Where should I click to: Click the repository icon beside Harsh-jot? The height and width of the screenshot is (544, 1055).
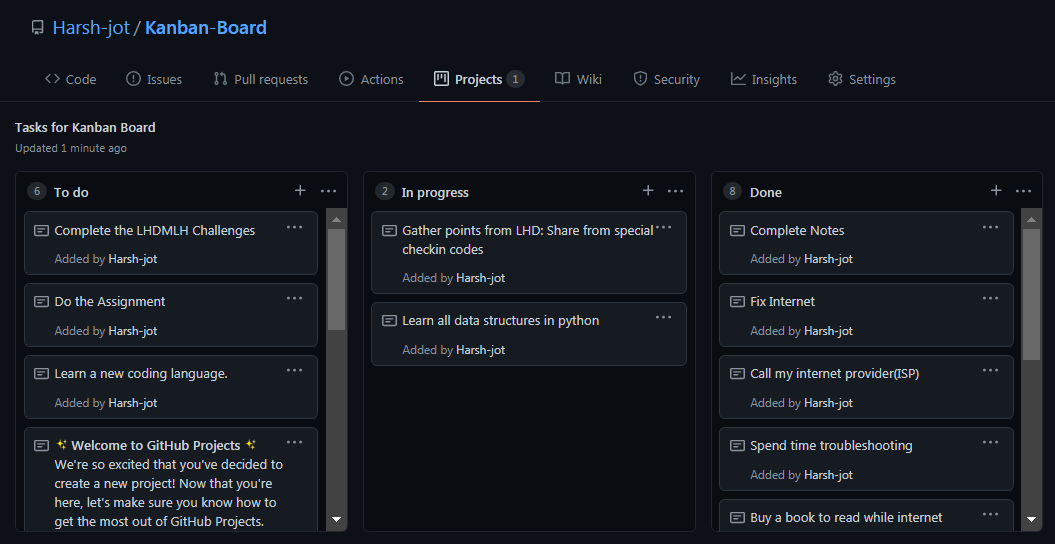pos(38,28)
